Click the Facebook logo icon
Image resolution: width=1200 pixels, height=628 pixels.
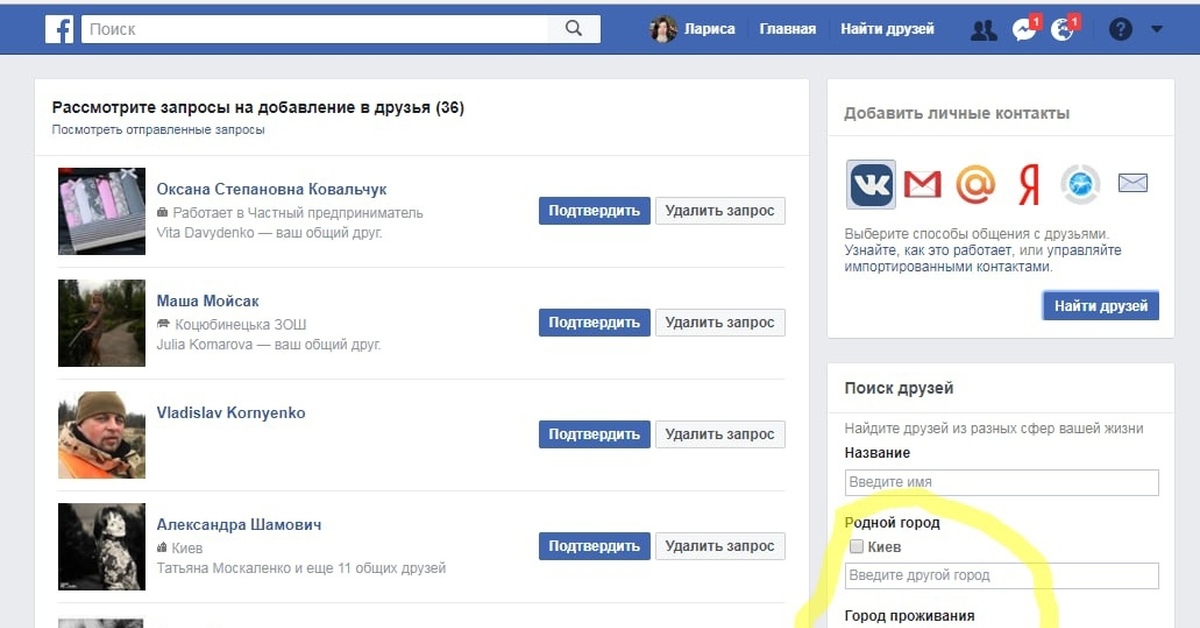pyautogui.click(x=60, y=29)
